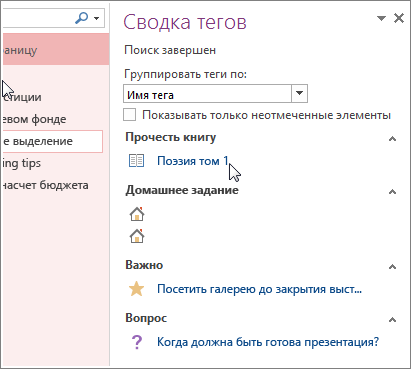Collapse the Вопрос group
Viewport: 411px width, 369px height.
tap(392, 320)
